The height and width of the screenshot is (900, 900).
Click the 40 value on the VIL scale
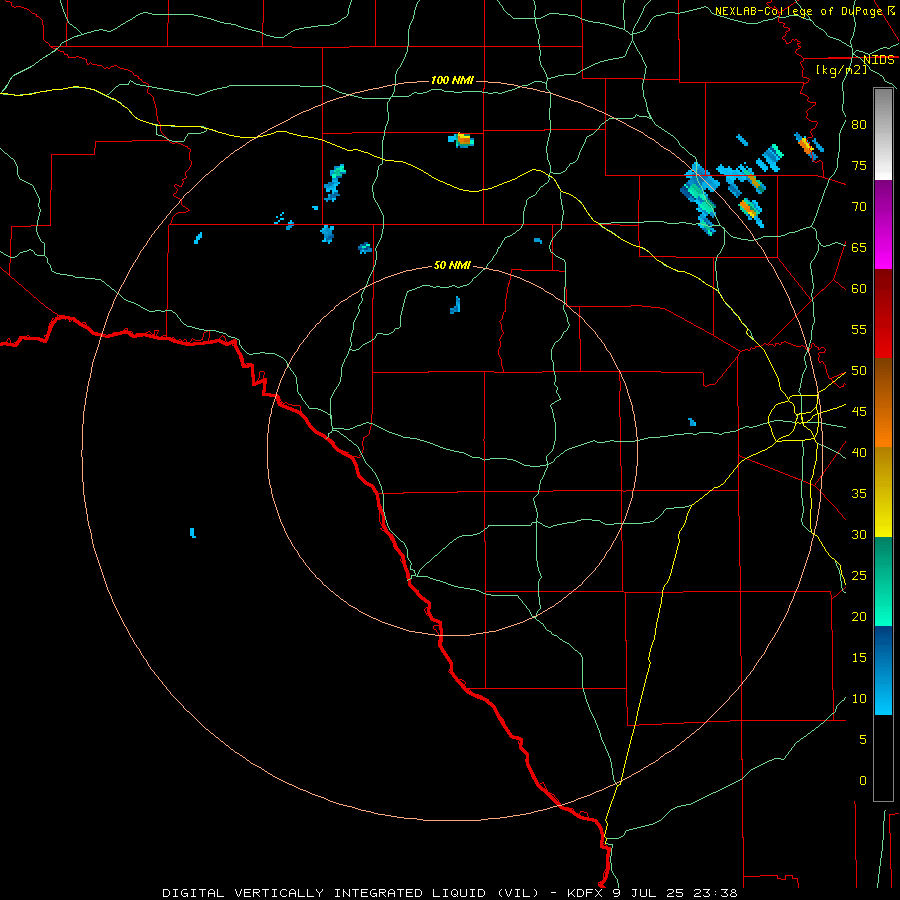(x=859, y=453)
